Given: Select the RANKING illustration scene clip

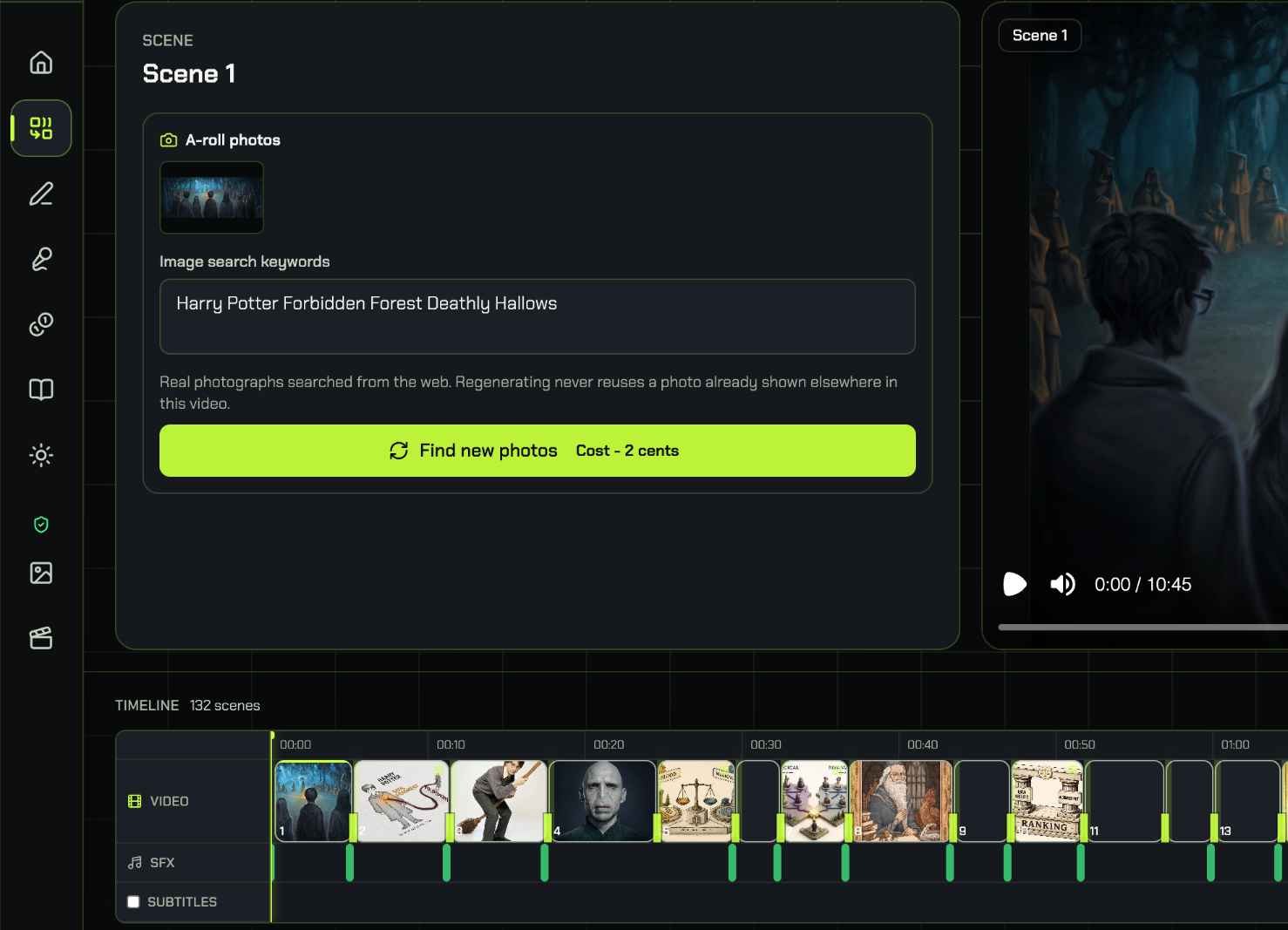Looking at the screenshot, I should pos(1047,801).
